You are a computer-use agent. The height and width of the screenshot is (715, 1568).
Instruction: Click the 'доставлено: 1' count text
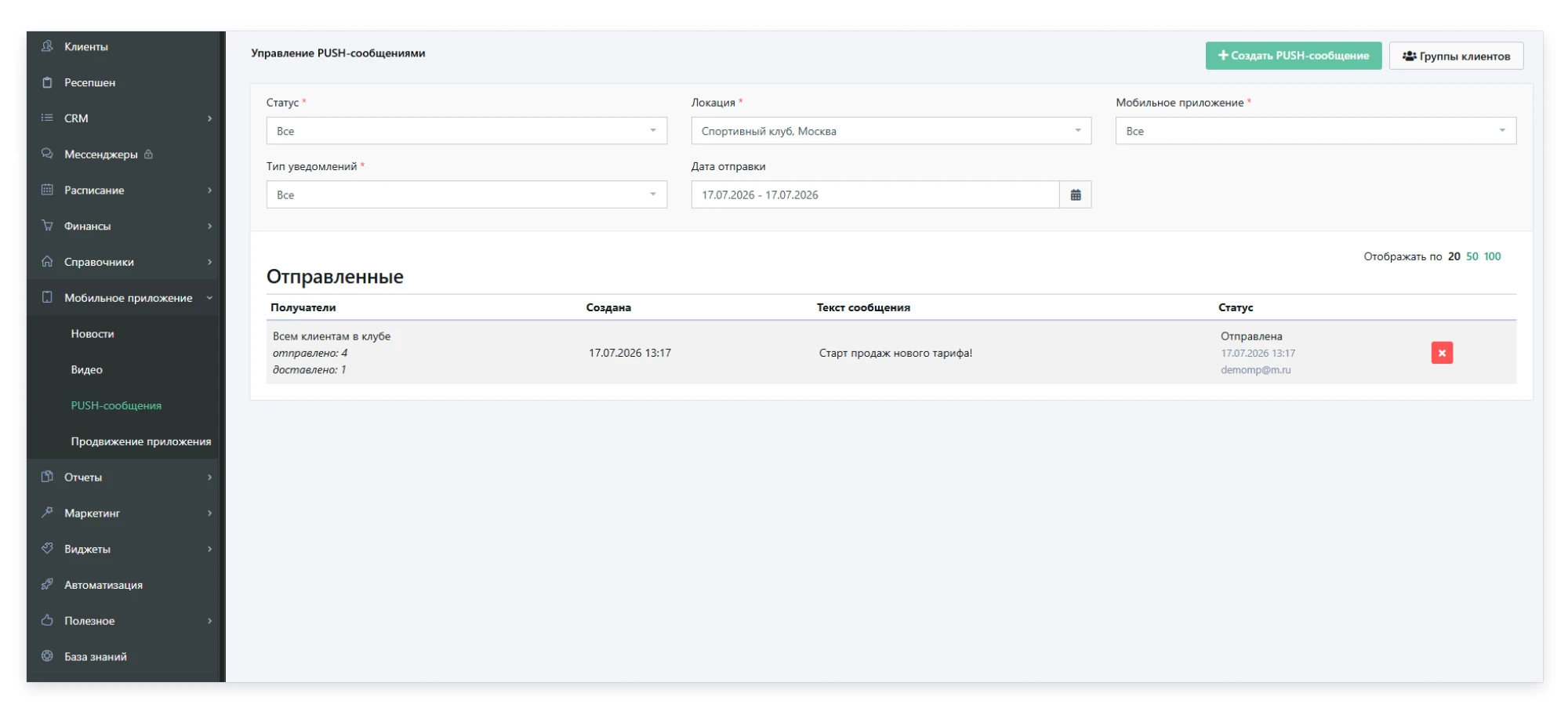pyautogui.click(x=309, y=370)
